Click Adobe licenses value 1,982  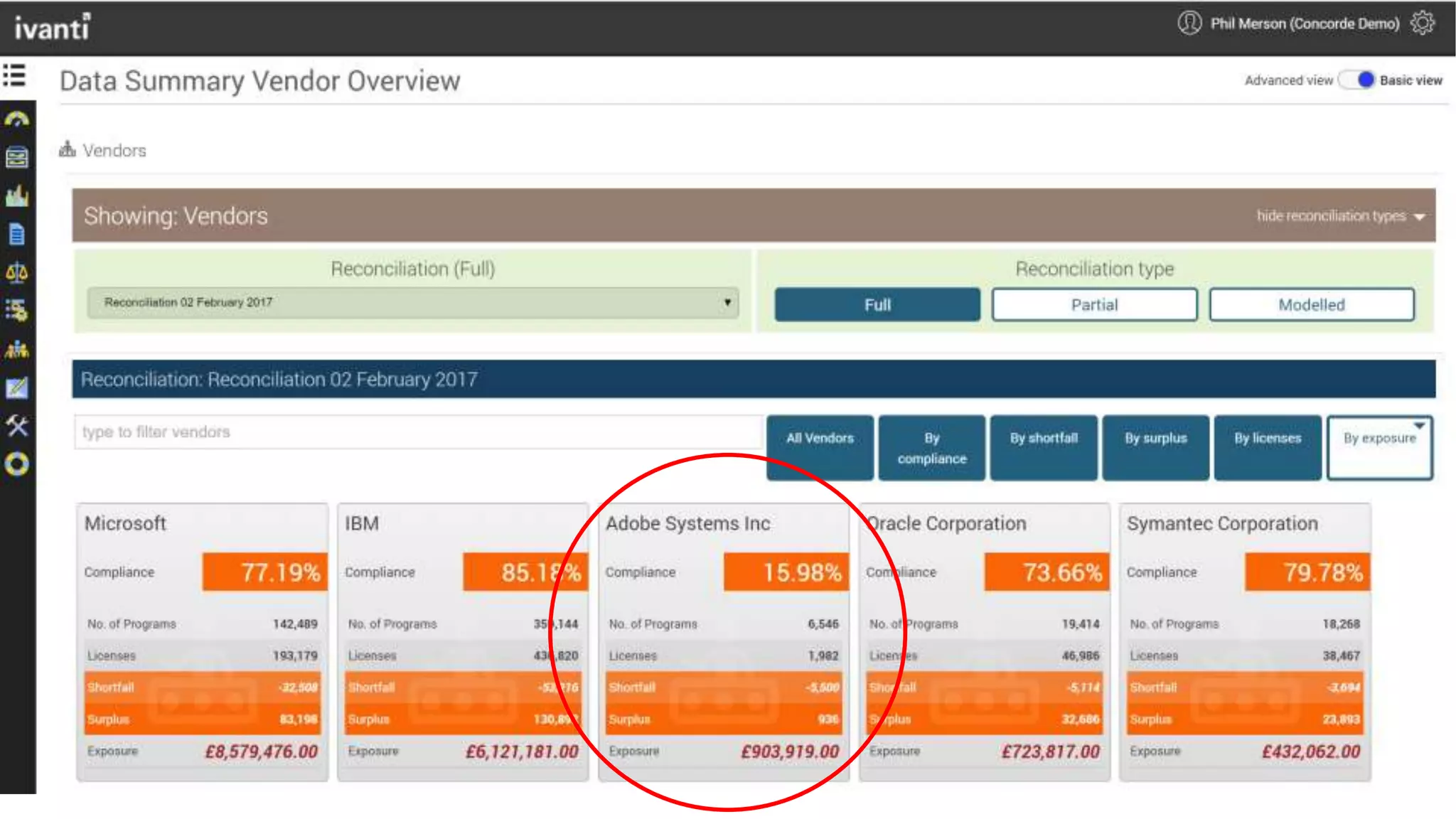point(823,655)
